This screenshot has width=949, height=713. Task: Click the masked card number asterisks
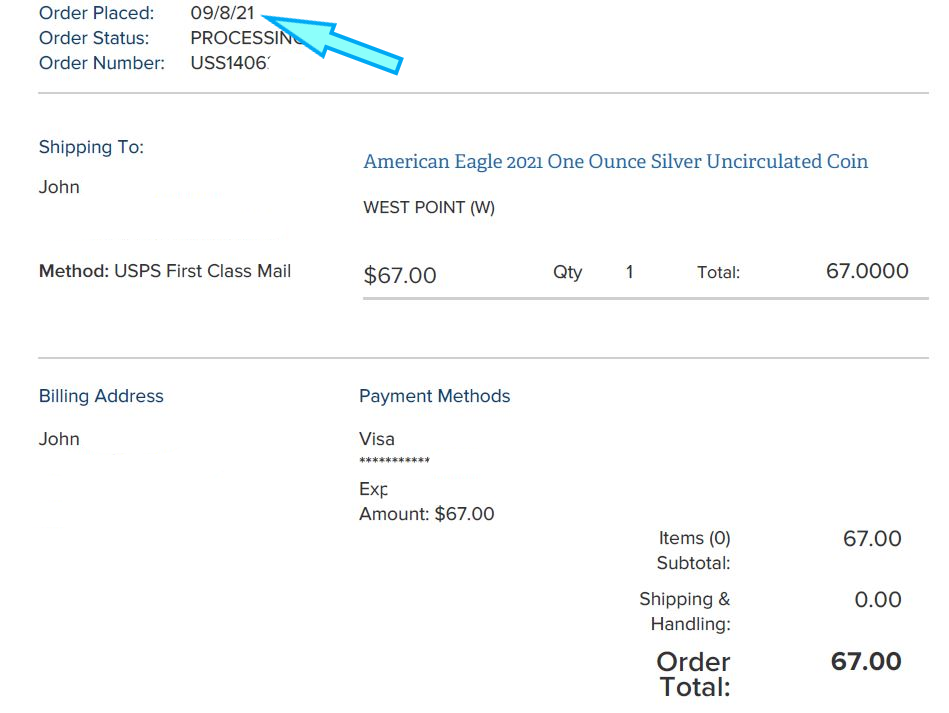point(394,461)
